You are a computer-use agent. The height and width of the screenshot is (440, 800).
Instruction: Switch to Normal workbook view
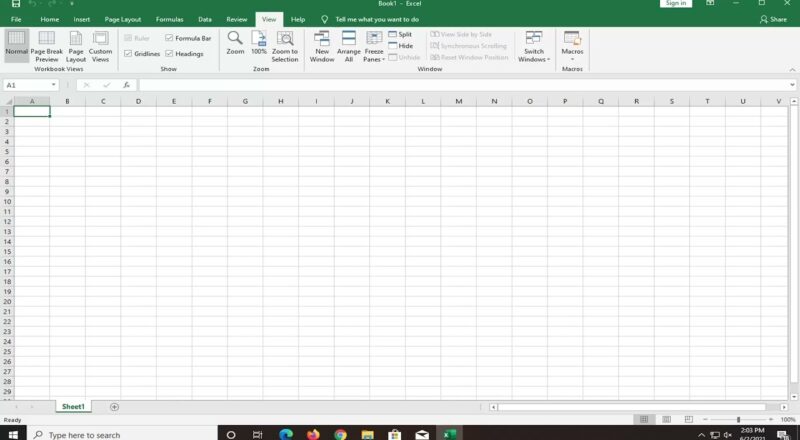(16, 45)
